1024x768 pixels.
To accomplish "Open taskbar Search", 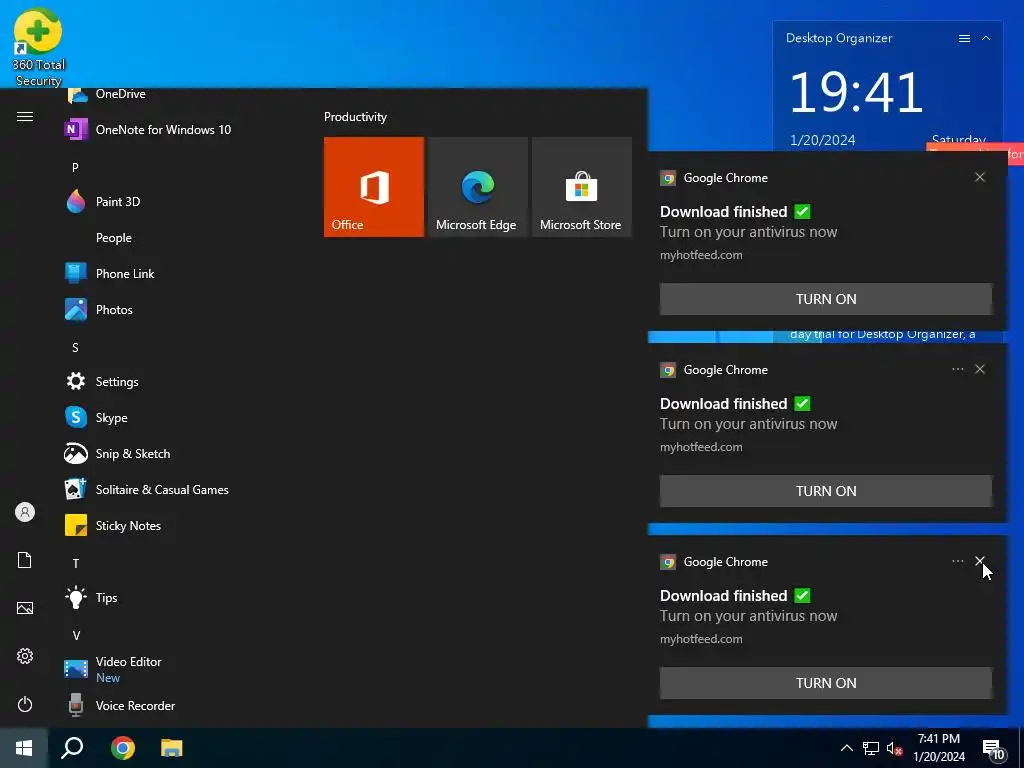I will [x=72, y=748].
